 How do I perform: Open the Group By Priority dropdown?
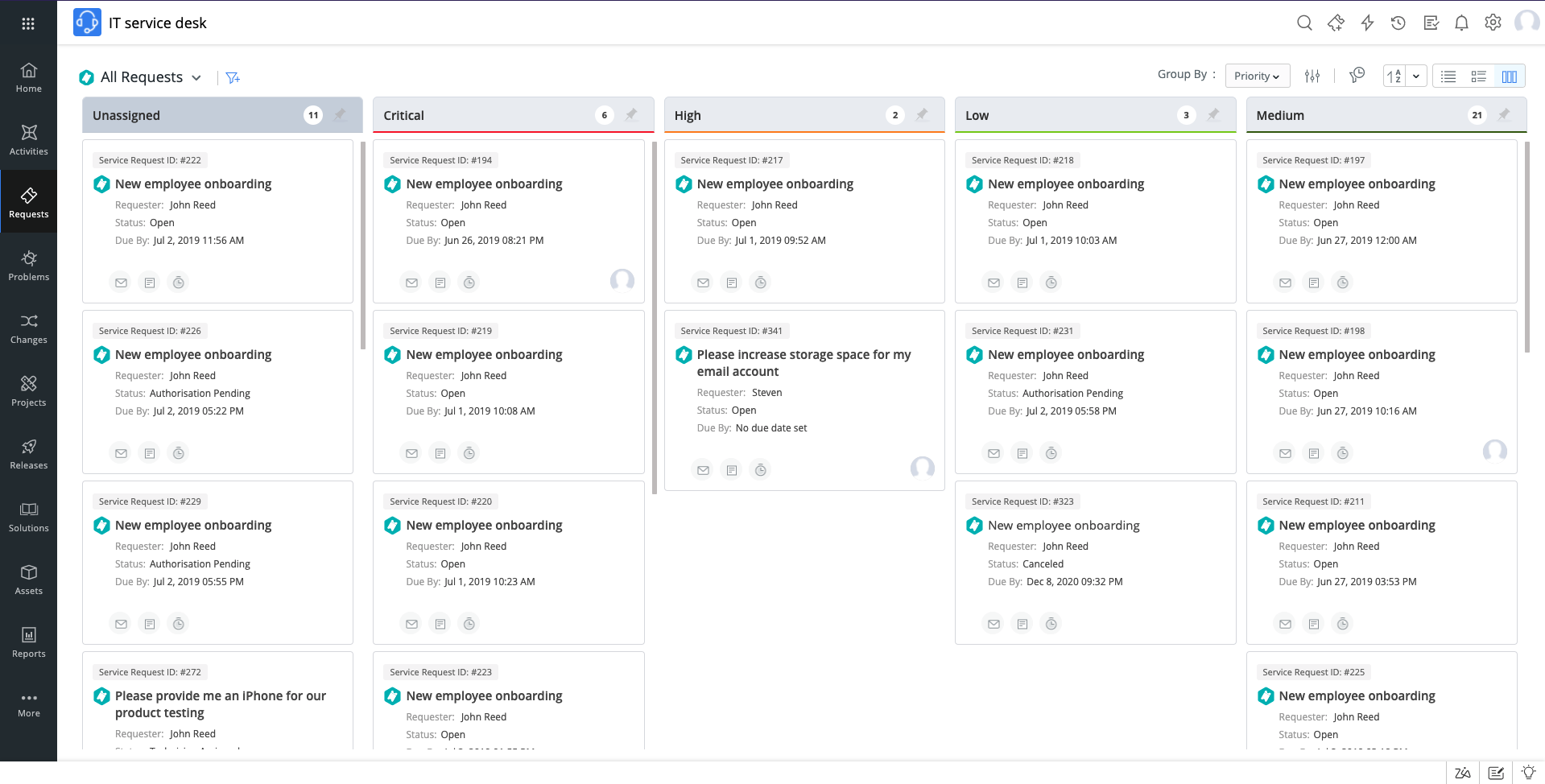tap(1257, 76)
